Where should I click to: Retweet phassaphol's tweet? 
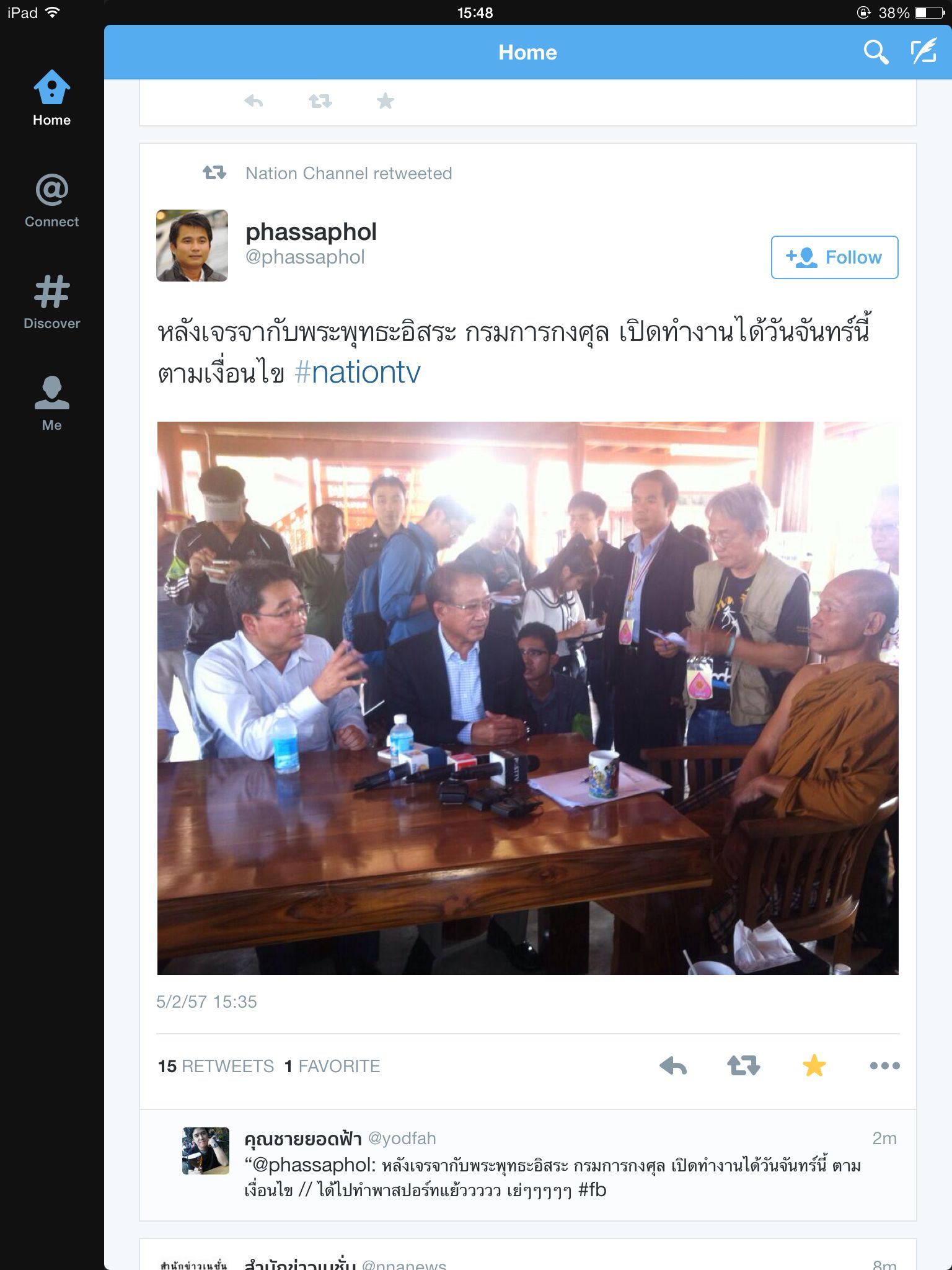744,1066
